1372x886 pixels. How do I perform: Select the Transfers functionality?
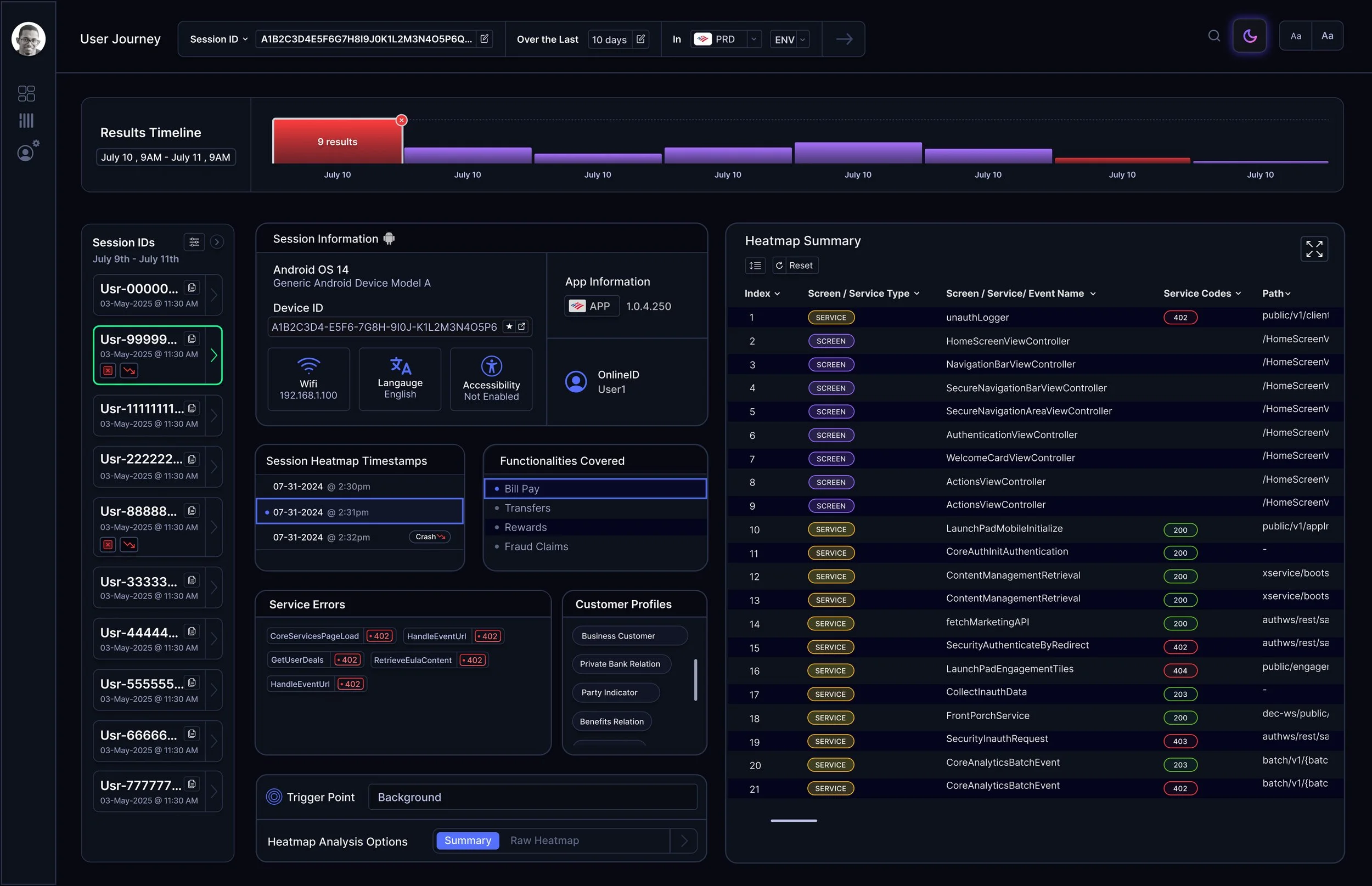coord(595,508)
